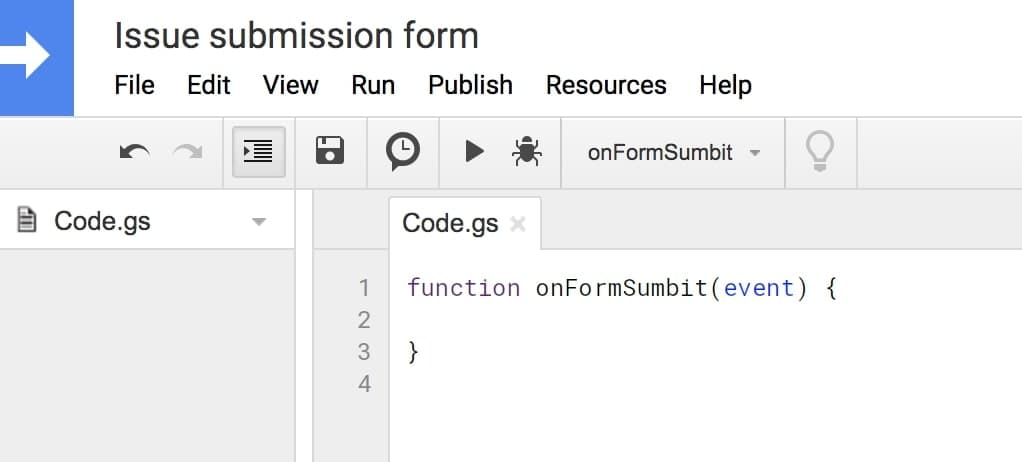This screenshot has height=462, width=1022.
Task: Run the selected function
Action: point(474,151)
